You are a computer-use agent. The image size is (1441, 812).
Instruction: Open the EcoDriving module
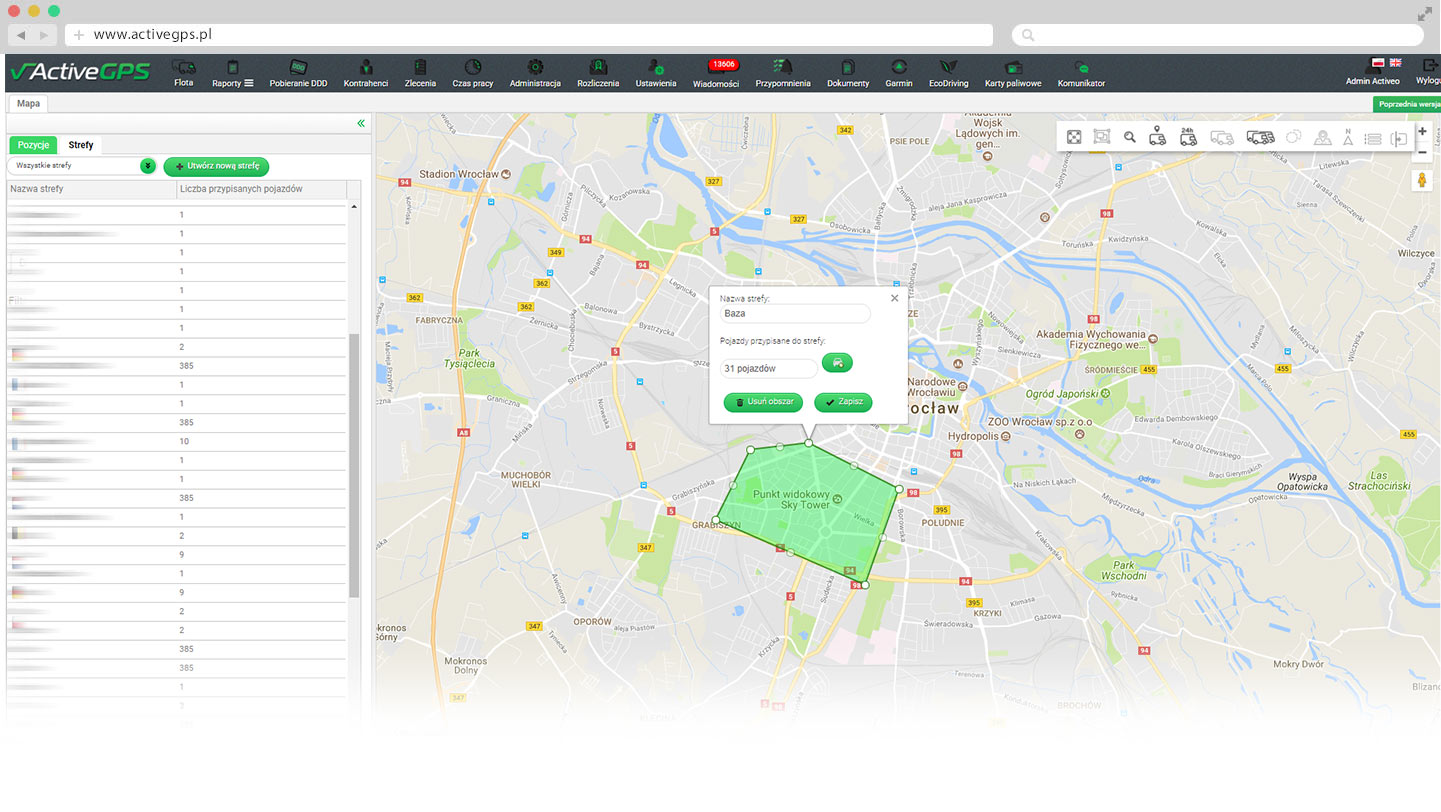pos(948,72)
